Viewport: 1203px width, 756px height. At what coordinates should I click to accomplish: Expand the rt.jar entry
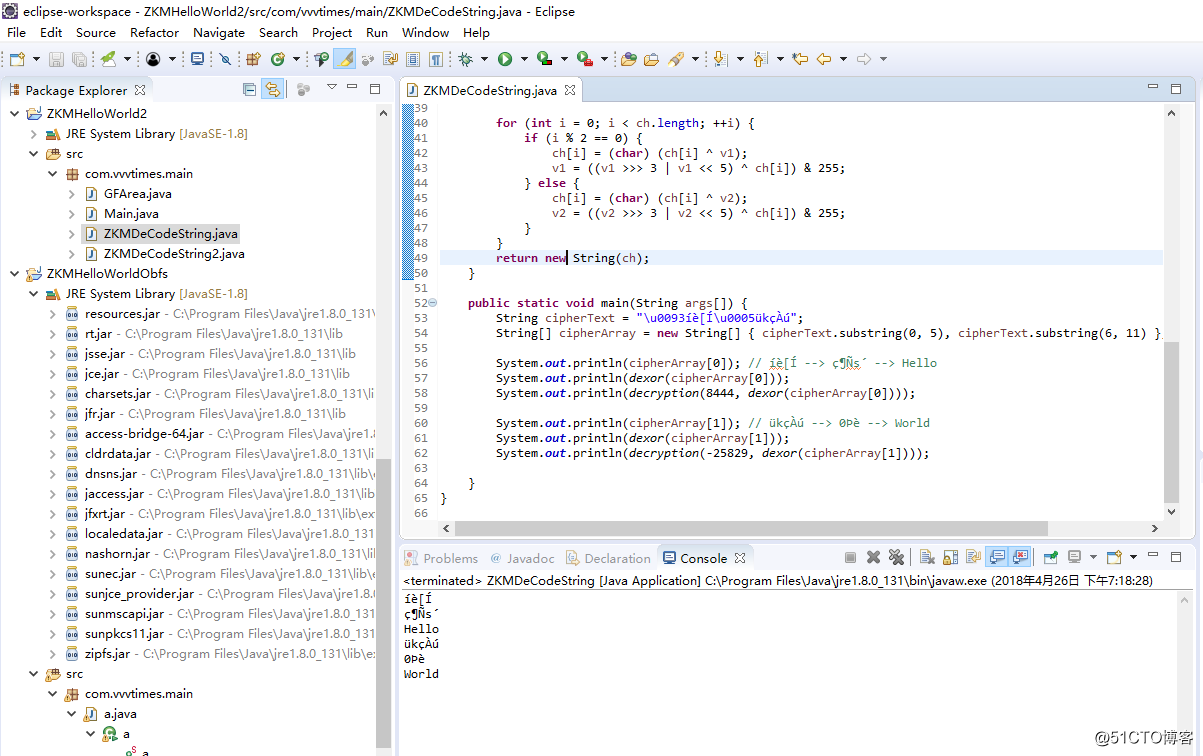point(52,334)
